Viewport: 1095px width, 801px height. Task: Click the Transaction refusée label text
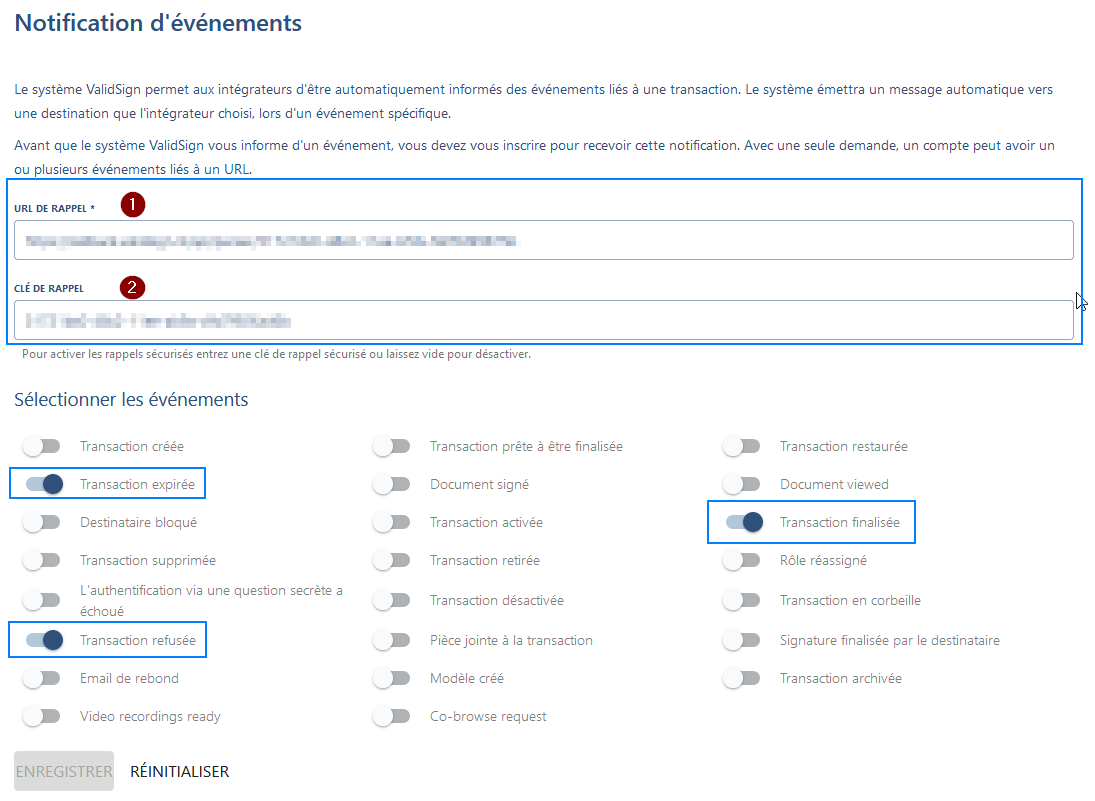[x=138, y=640]
